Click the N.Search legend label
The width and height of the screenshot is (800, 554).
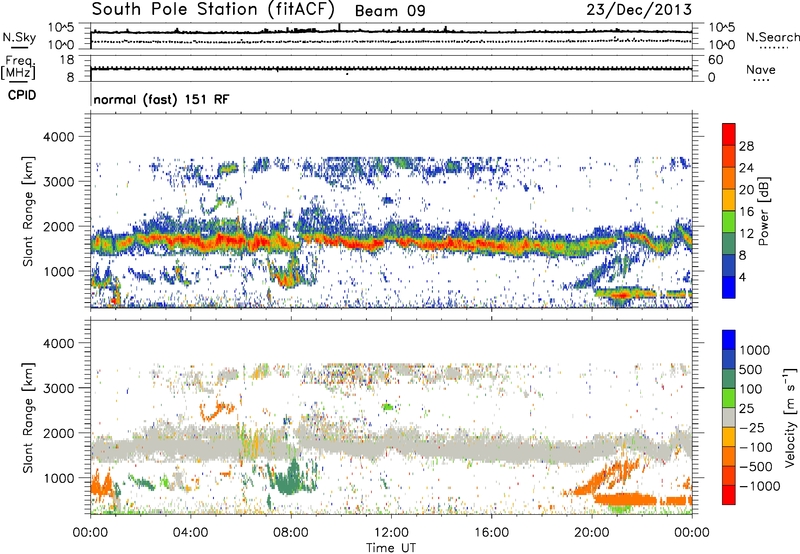(772, 37)
